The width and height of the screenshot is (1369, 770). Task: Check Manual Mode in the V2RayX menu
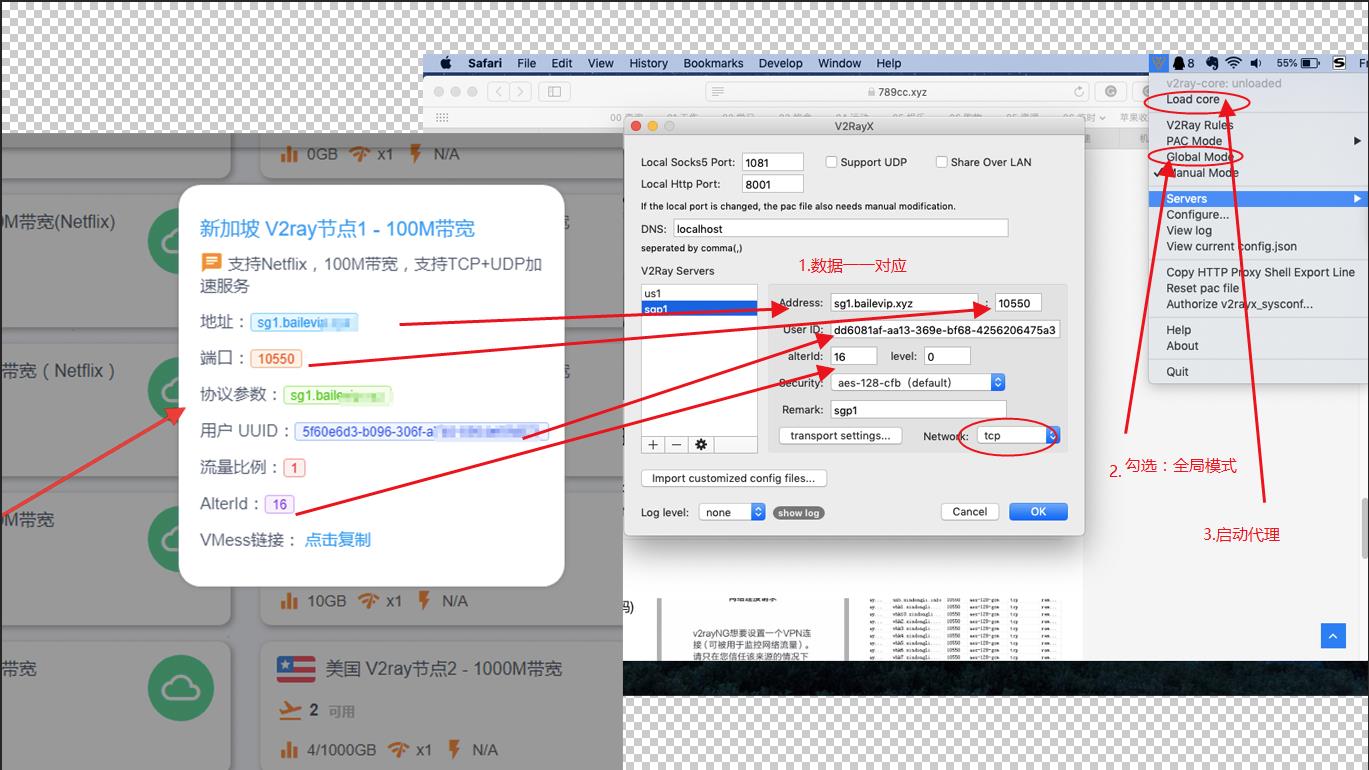coord(1202,173)
